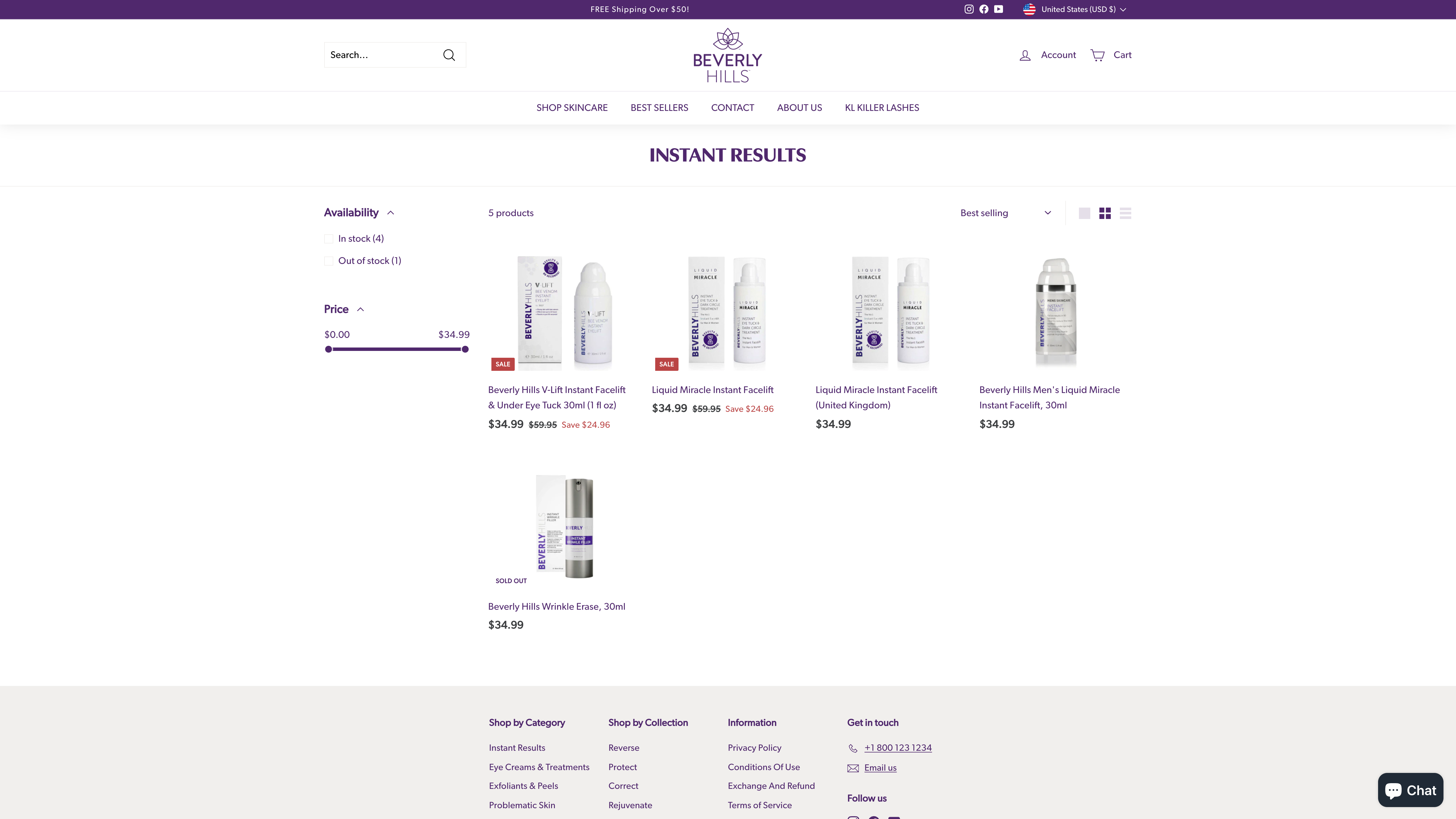Image resolution: width=1456 pixels, height=819 pixels.
Task: Open Beverly Hills Wrinkle Erase product link
Action: tap(556, 607)
